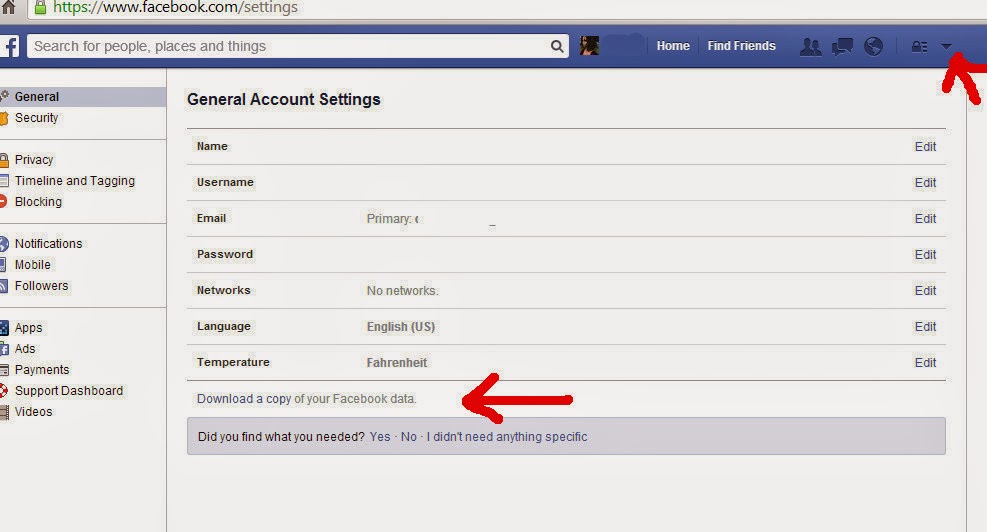Expand the account dropdown arrow
The height and width of the screenshot is (532, 987).
coord(946,47)
